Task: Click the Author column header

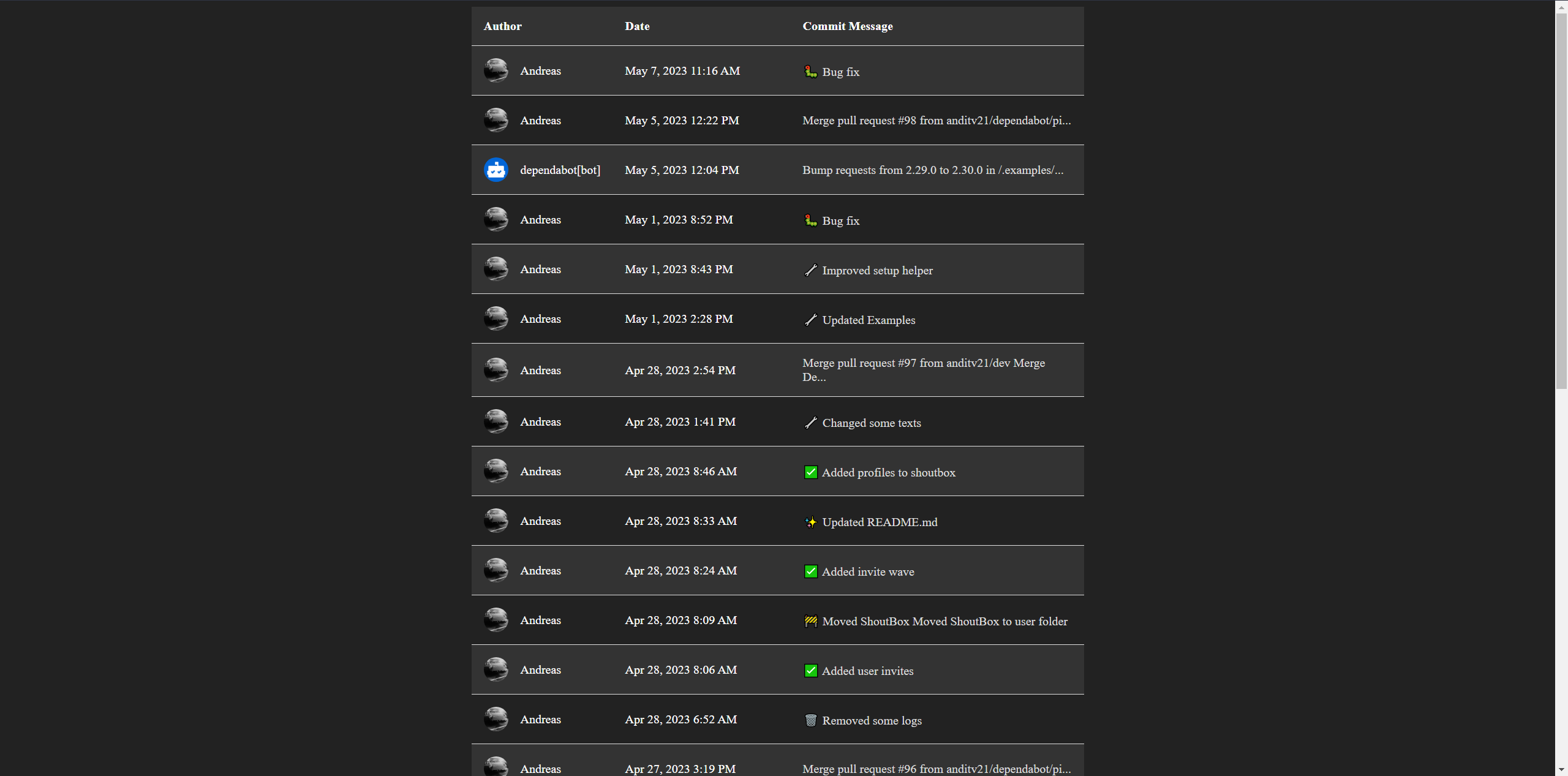Action: point(502,26)
